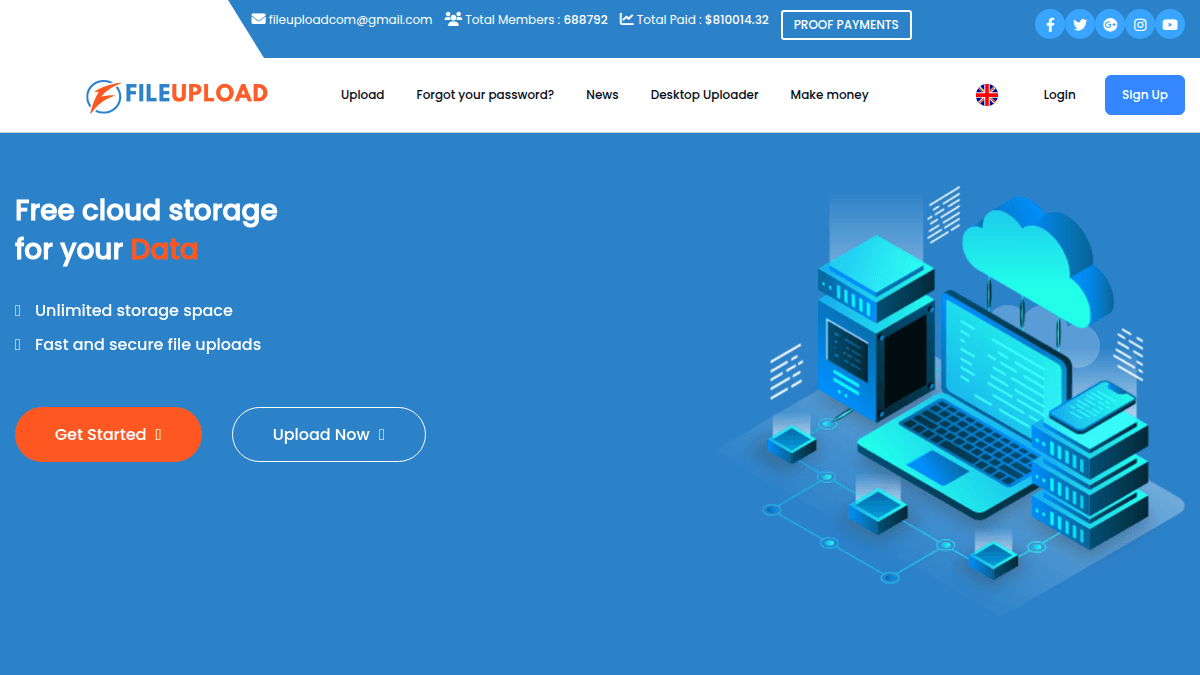Image resolution: width=1200 pixels, height=675 pixels.
Task: Open the Instagram social icon
Action: (1140, 24)
